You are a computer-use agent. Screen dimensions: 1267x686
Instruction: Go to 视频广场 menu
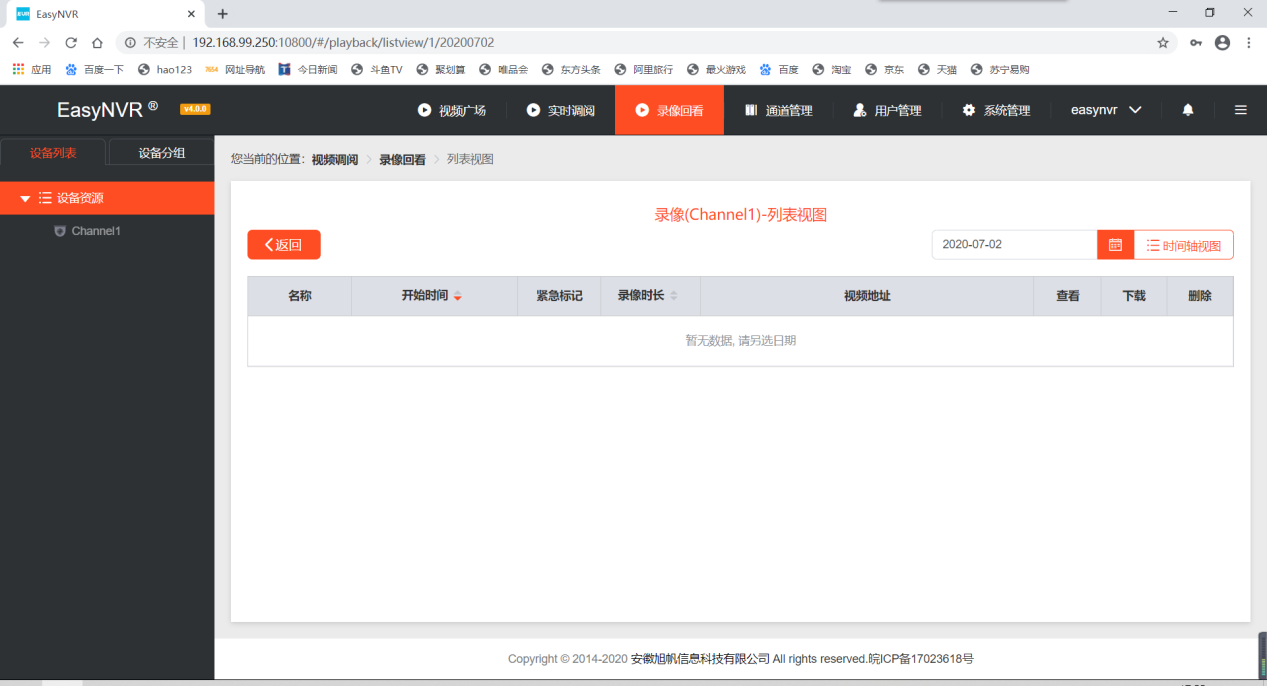pos(452,111)
